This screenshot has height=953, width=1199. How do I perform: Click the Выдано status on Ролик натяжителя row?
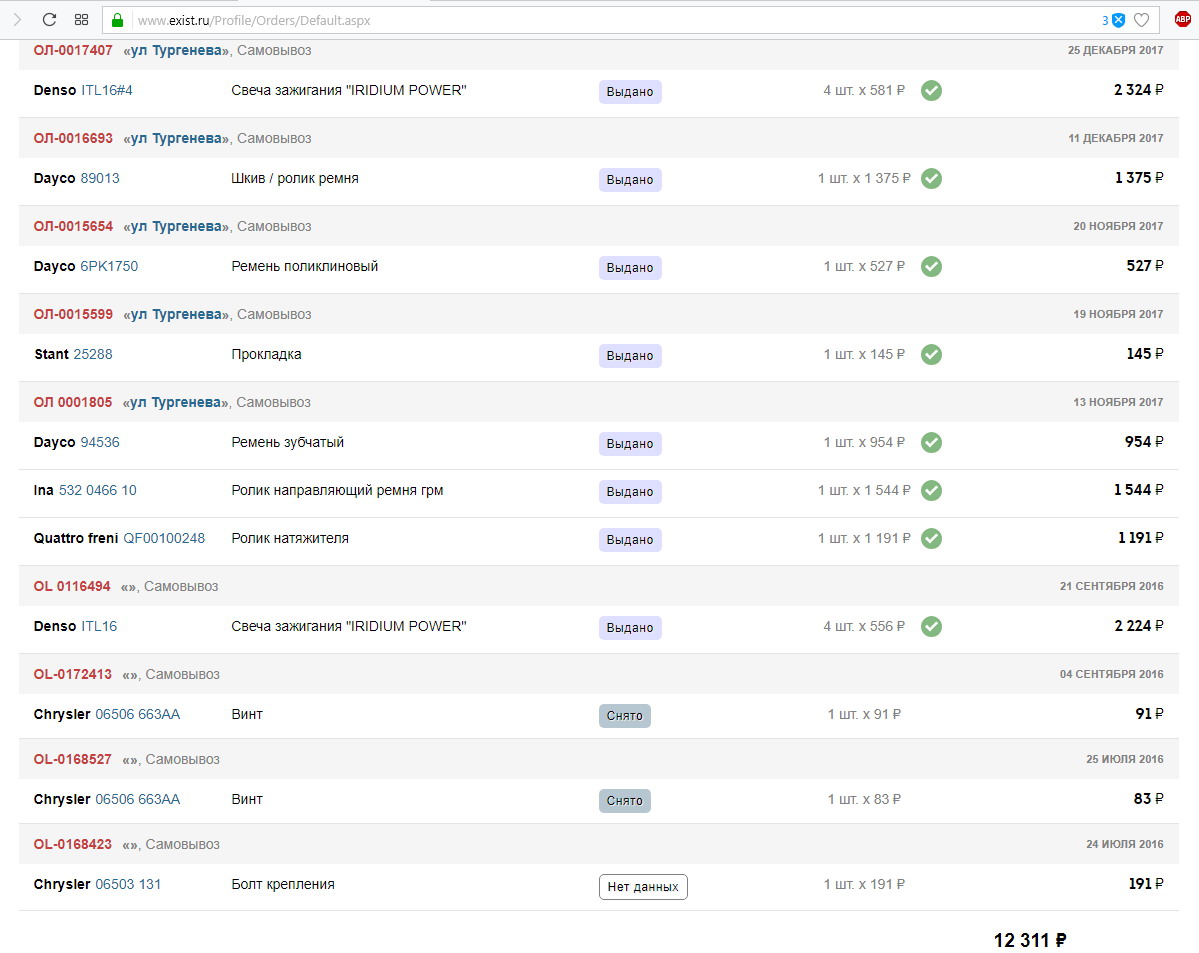click(x=630, y=540)
